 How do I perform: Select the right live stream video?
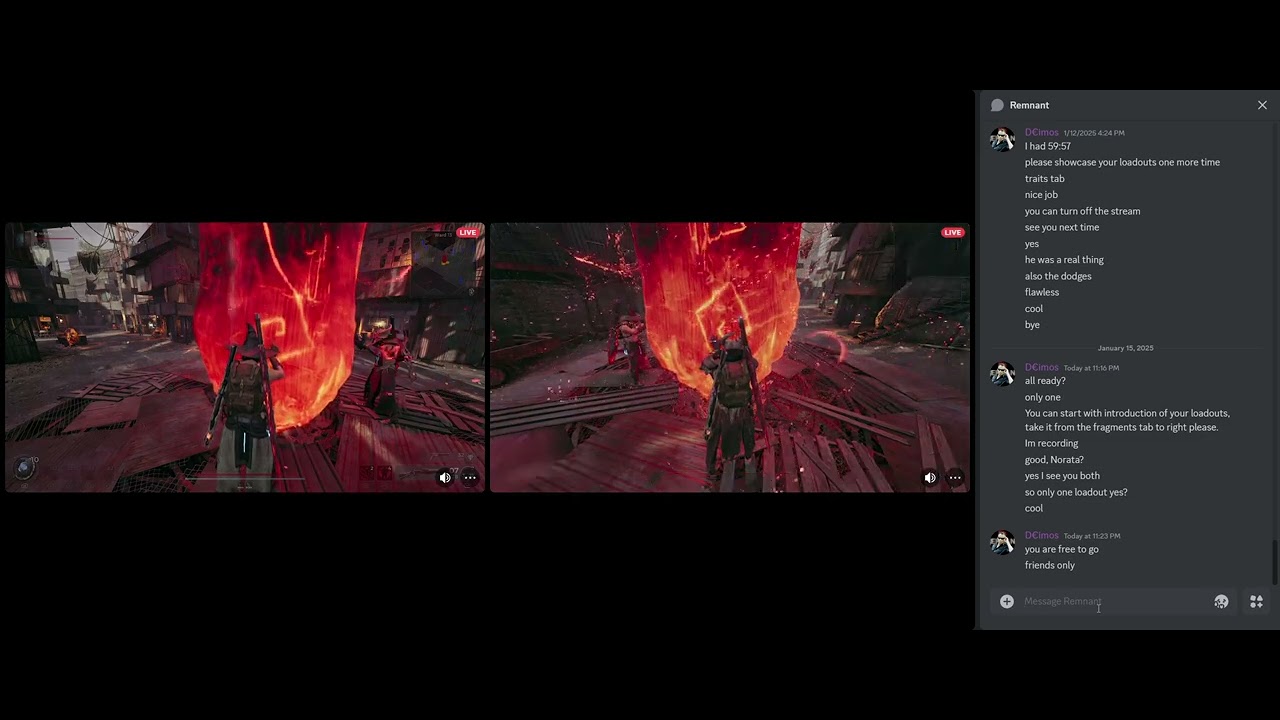point(730,357)
